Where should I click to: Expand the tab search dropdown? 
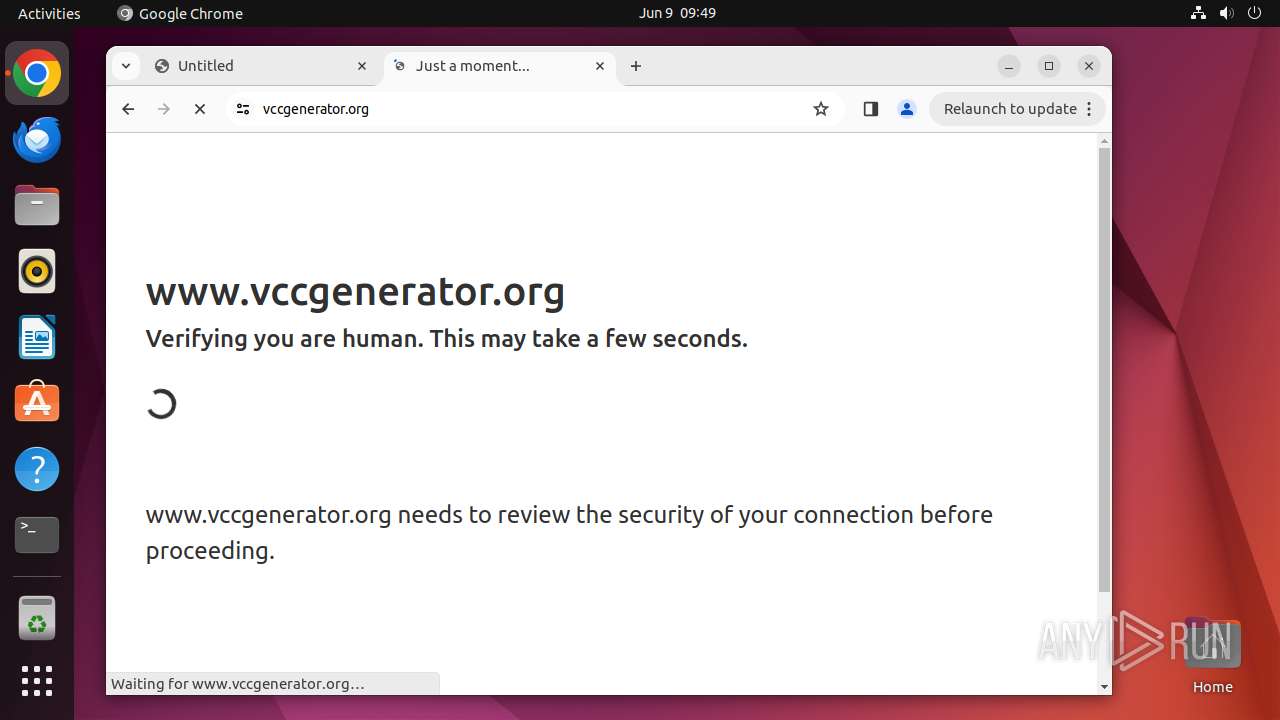pyautogui.click(x=125, y=66)
